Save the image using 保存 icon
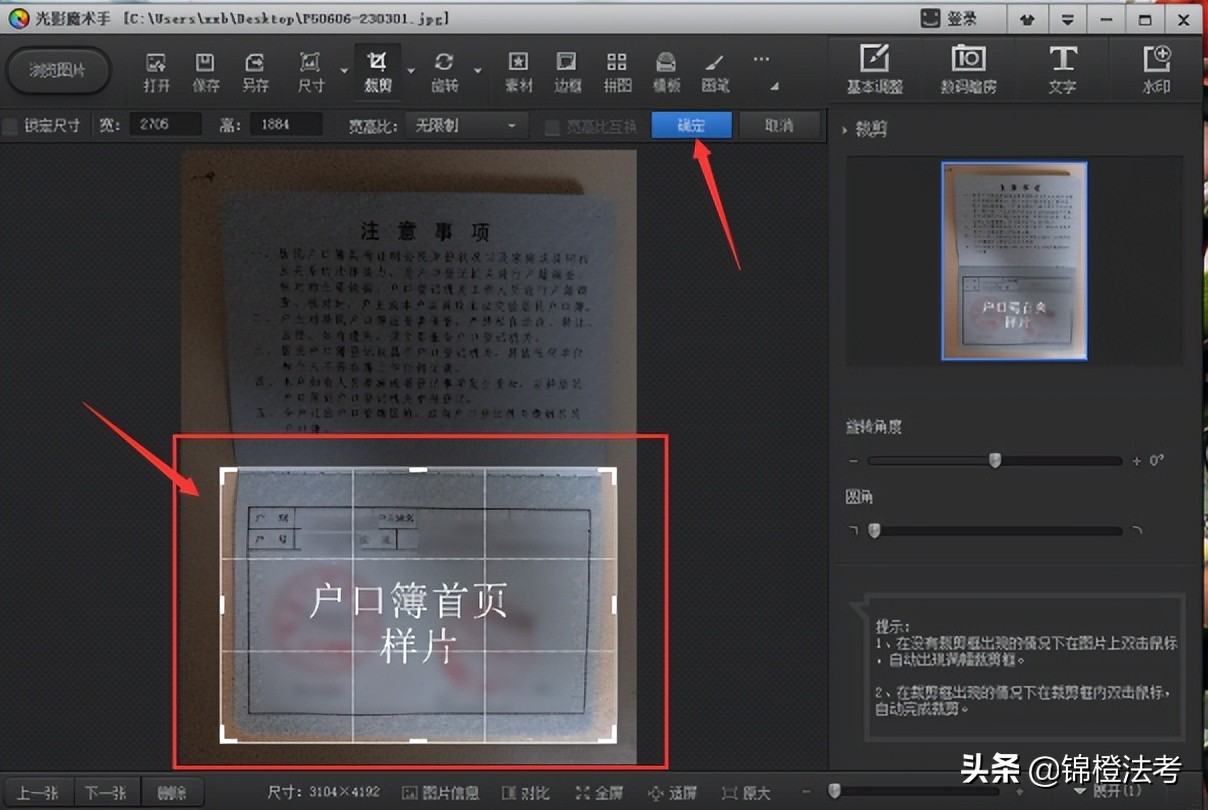 pos(205,69)
